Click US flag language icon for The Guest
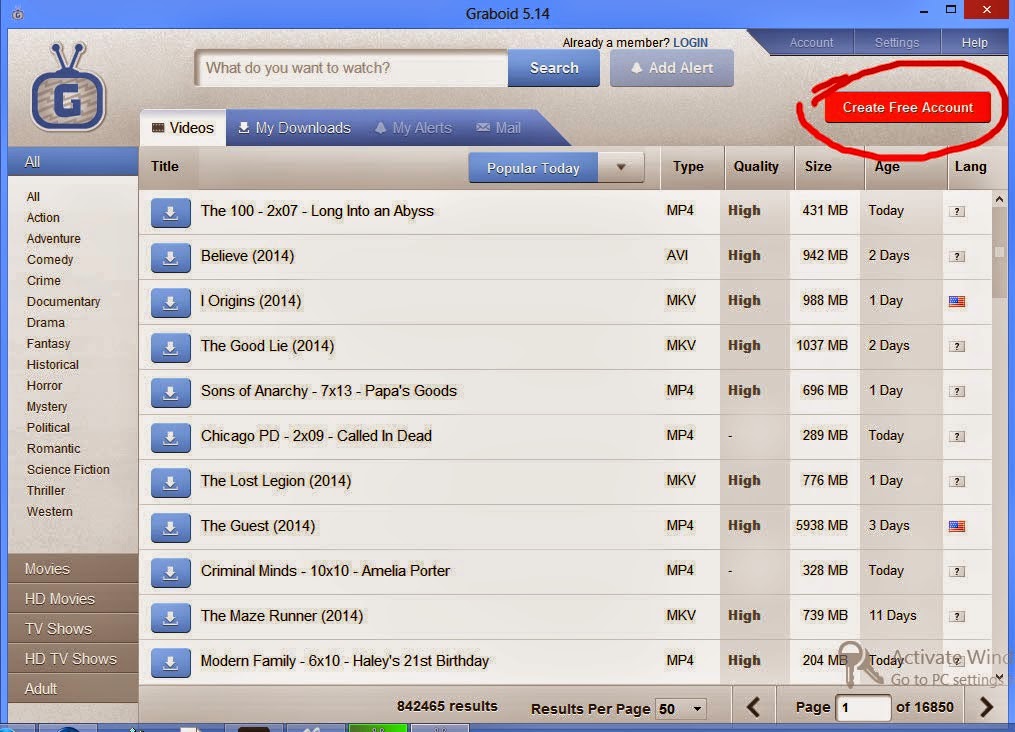 click(957, 526)
